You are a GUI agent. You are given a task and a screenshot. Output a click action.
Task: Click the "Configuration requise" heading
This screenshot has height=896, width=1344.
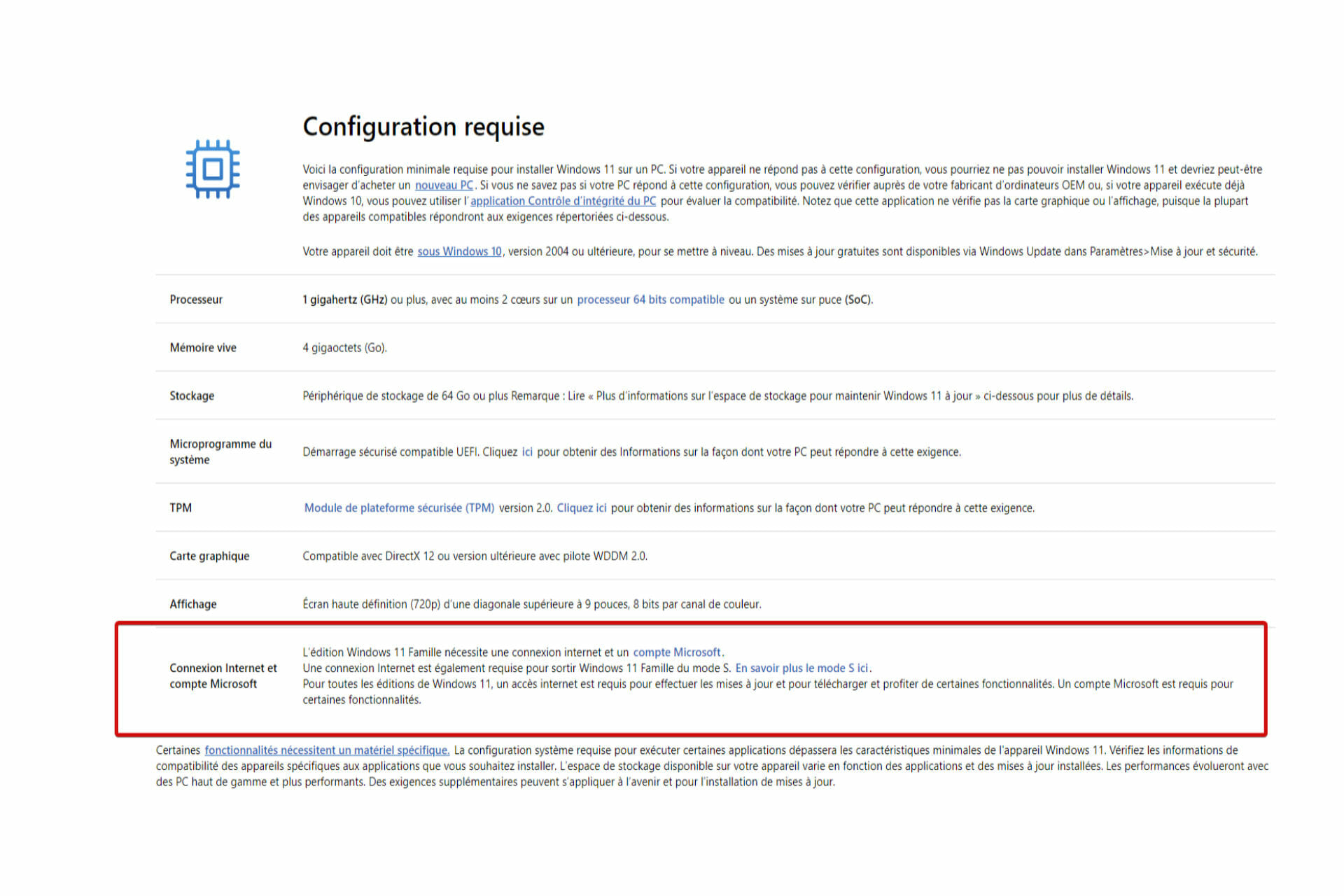tap(423, 127)
